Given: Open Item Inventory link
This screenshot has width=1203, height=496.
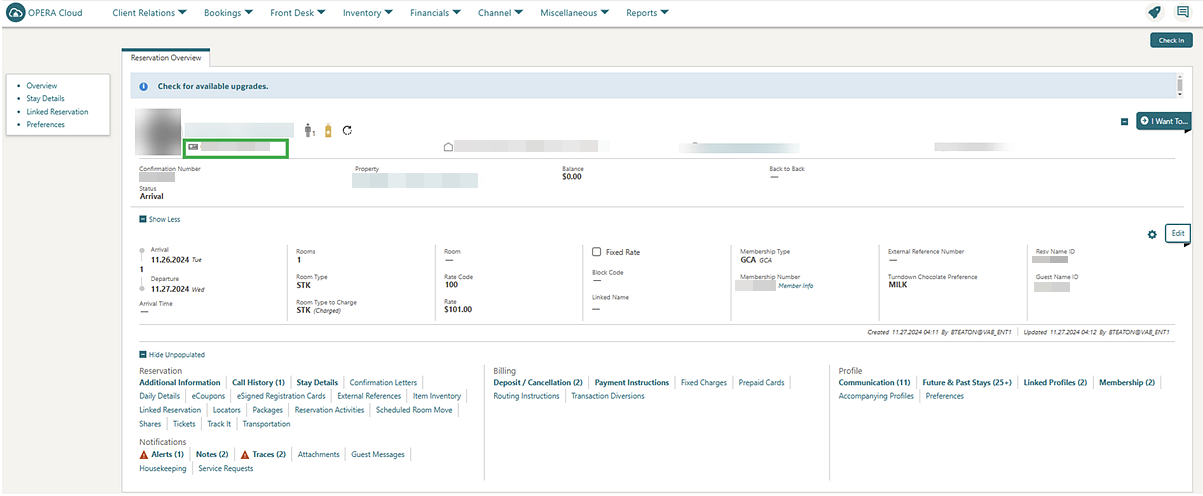Looking at the screenshot, I should [437, 397].
